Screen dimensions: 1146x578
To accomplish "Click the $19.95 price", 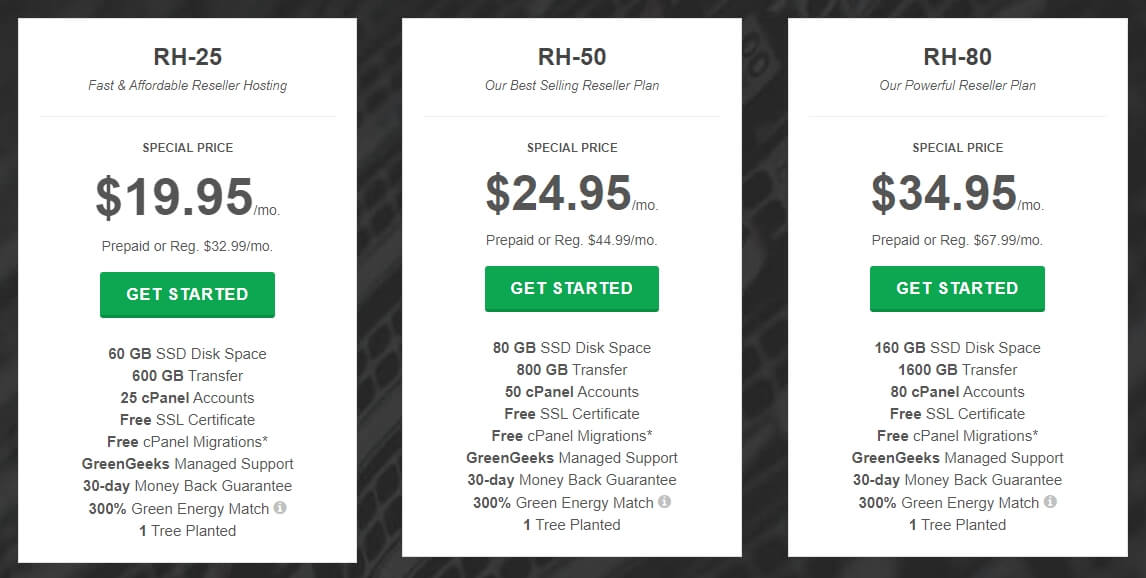I will 188,197.
